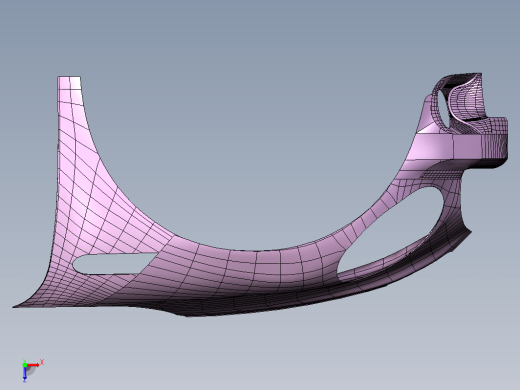Click the red X axis arrow of triad
Image resolution: width=520 pixels, height=390 pixels.
33,365
